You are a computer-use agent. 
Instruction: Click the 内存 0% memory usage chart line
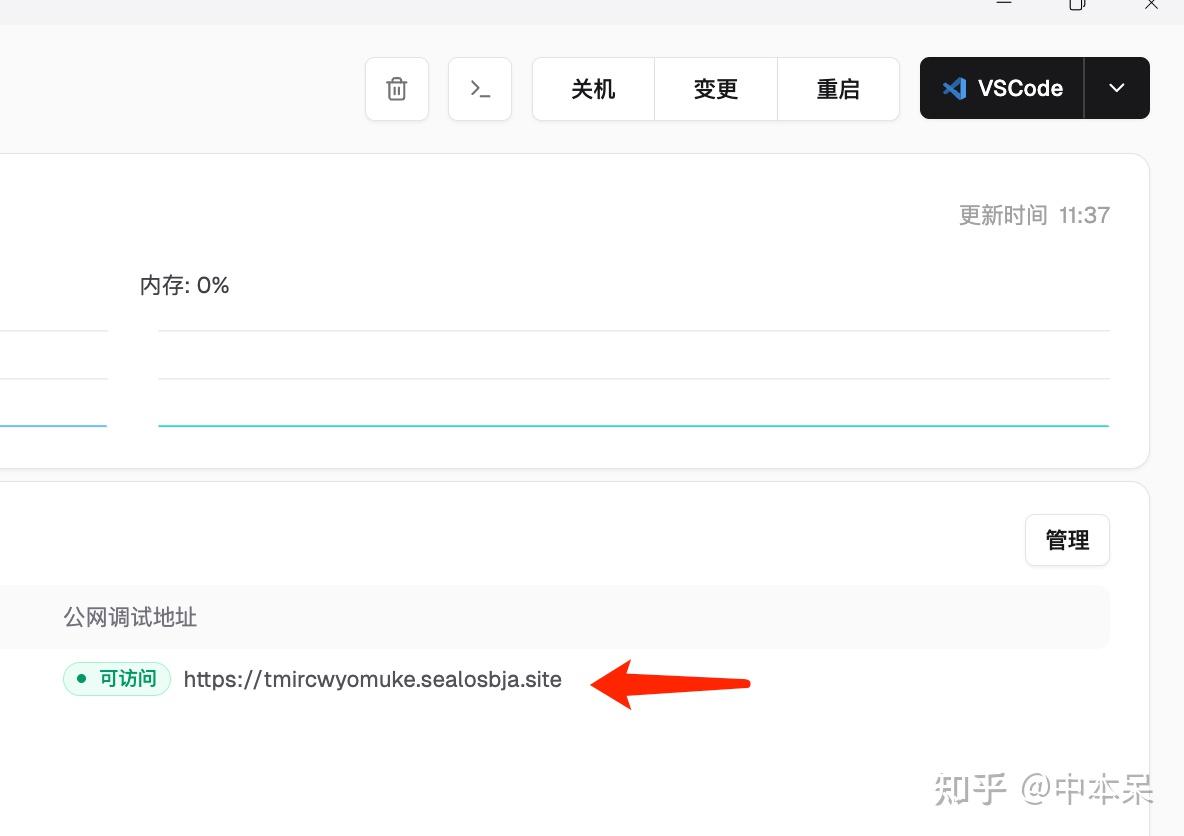184,285
